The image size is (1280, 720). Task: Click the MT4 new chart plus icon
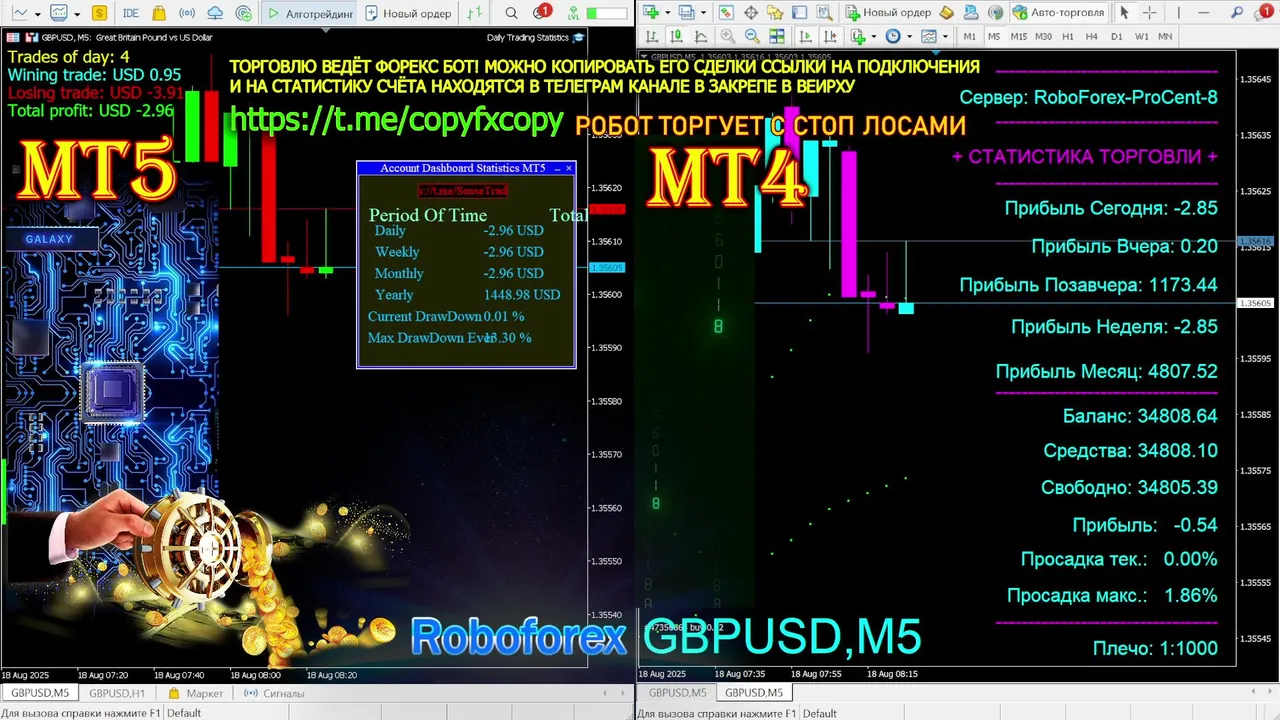[651, 13]
